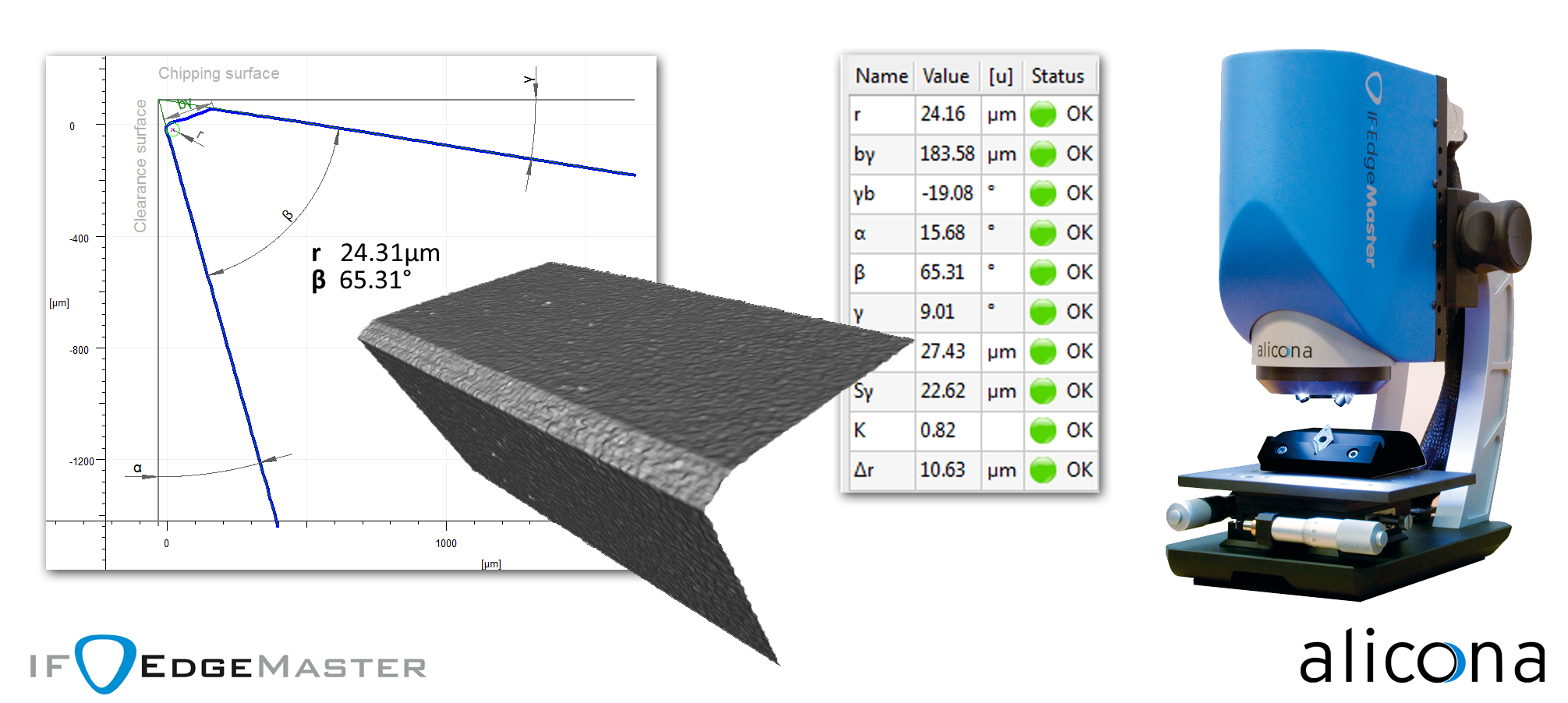Click the Status column header
The height and width of the screenshot is (703, 1568).
[1057, 76]
